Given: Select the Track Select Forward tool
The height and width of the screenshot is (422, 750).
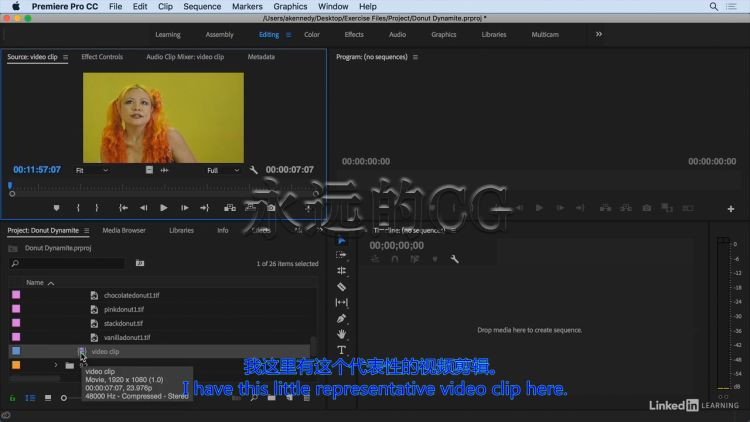Looking at the screenshot, I should pyautogui.click(x=342, y=255).
